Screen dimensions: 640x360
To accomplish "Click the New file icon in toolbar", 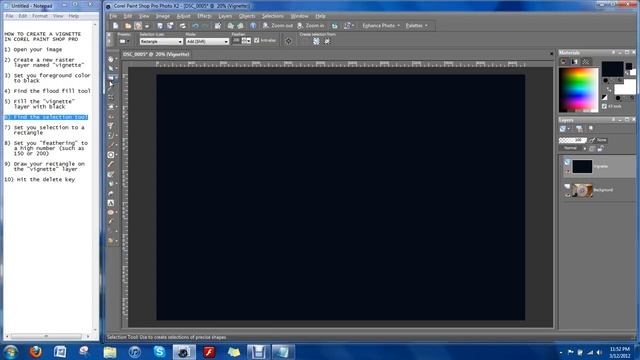I will [x=116, y=26].
